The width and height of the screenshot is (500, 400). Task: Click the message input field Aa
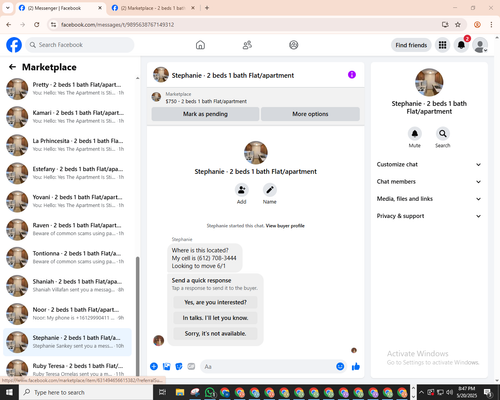[x=273, y=367]
